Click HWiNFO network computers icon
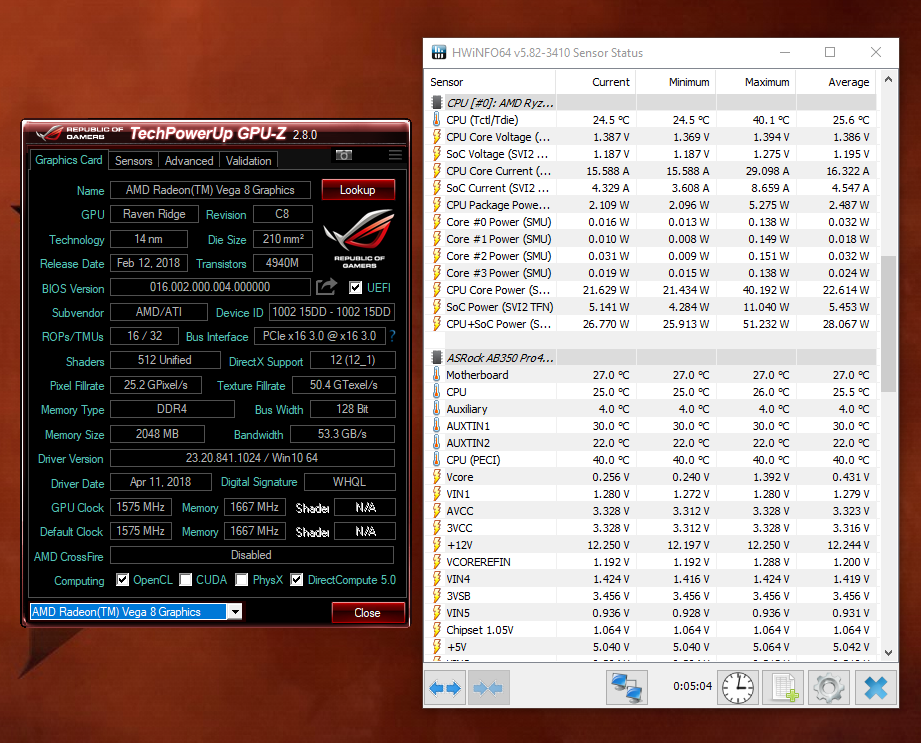This screenshot has height=743, width=921. 627,687
